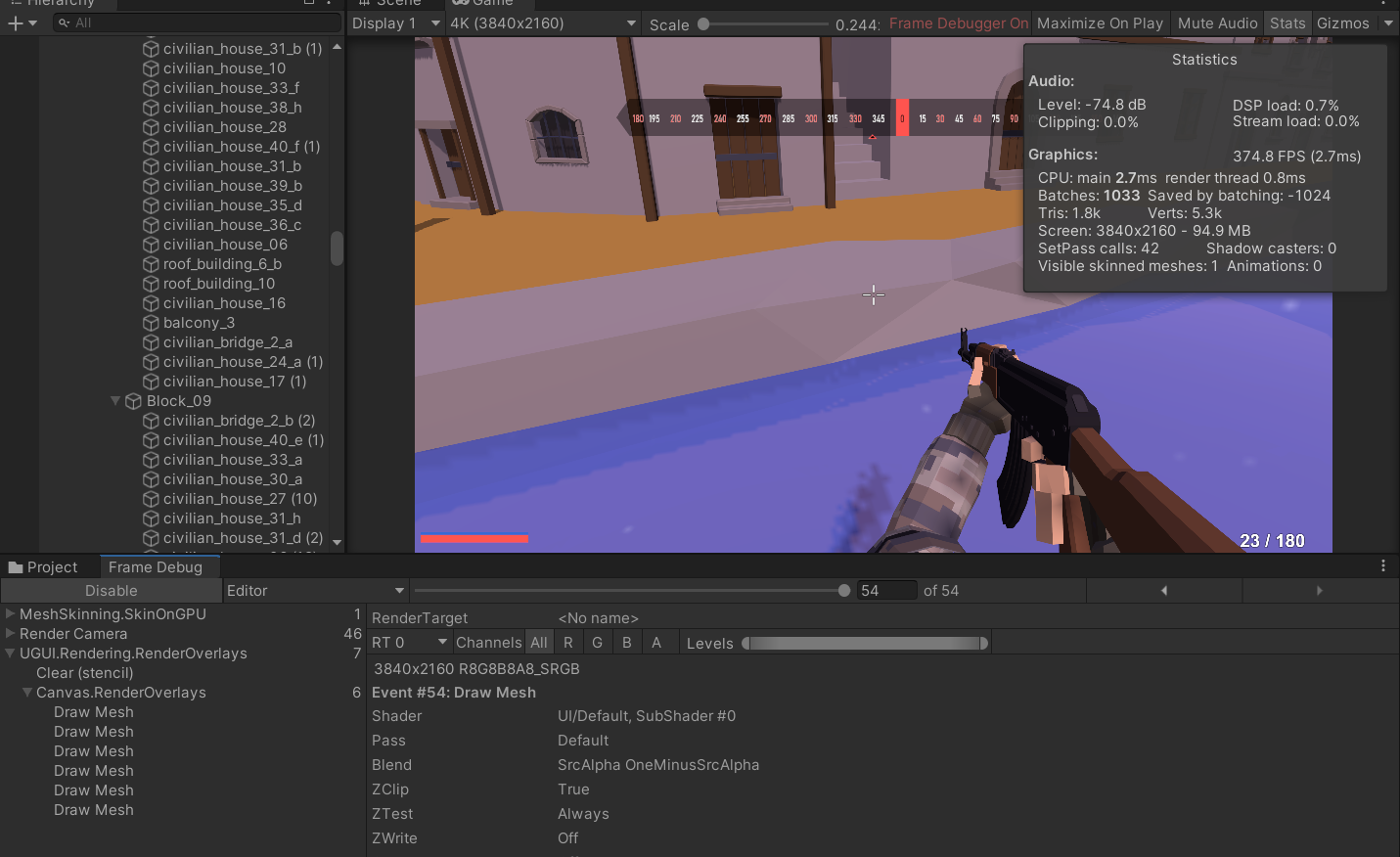Click cube icon for civilian_house_36_c

151,225
